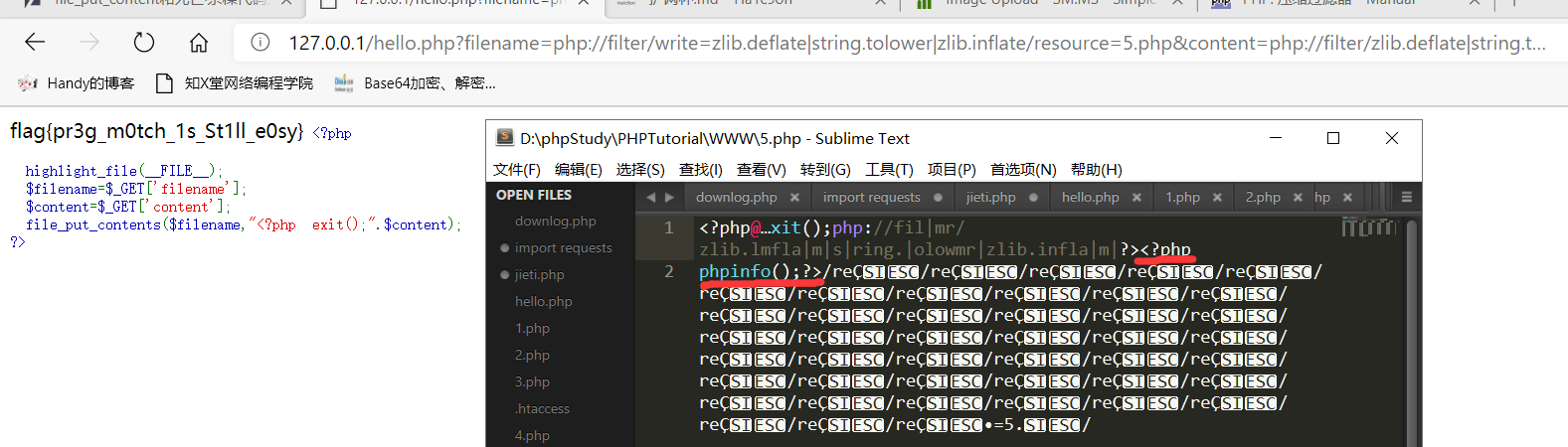Image resolution: width=1568 pixels, height=447 pixels.
Task: Click the $content=$_GET['content'] line
Action: 128,207
